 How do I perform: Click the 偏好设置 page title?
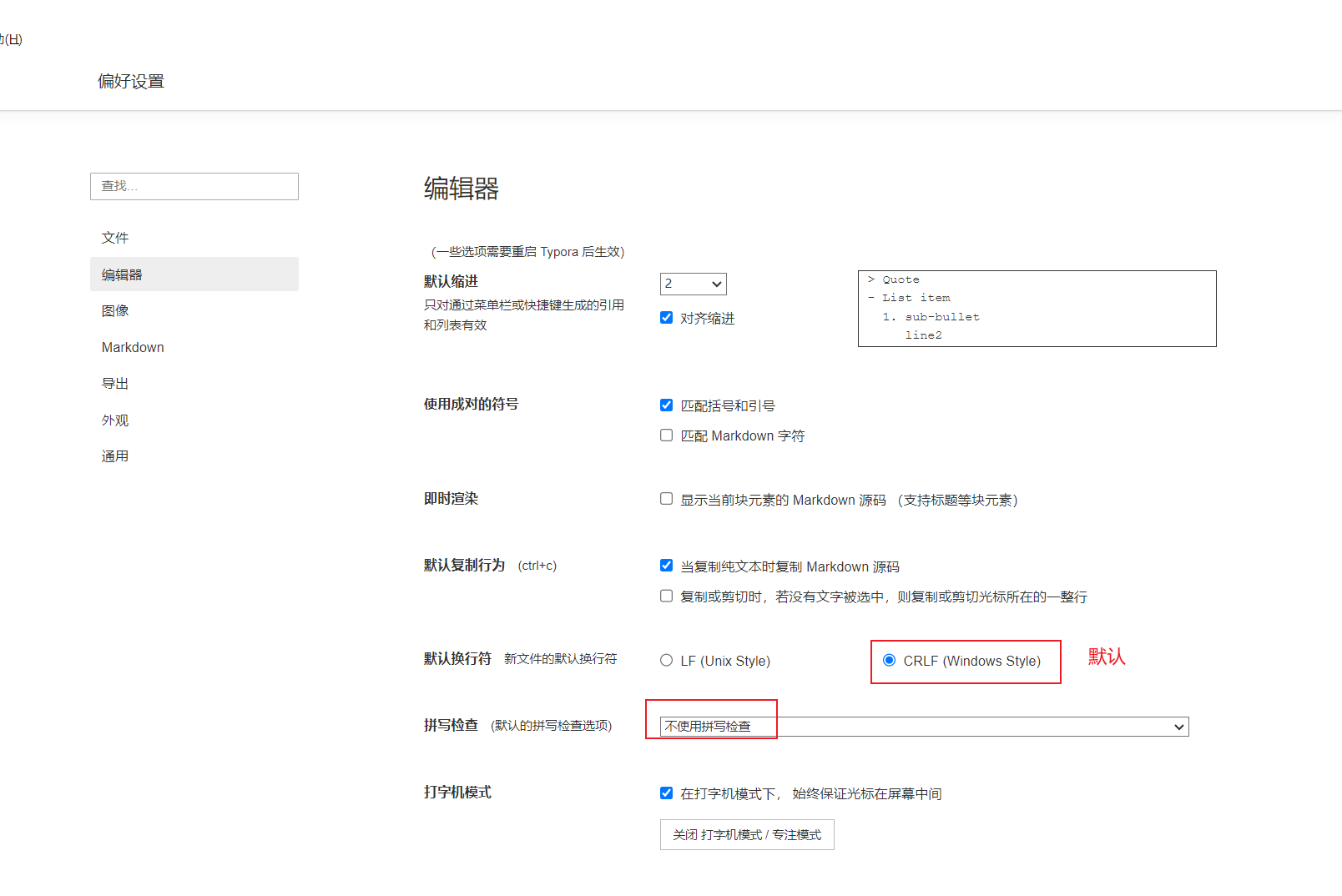pyautogui.click(x=131, y=82)
